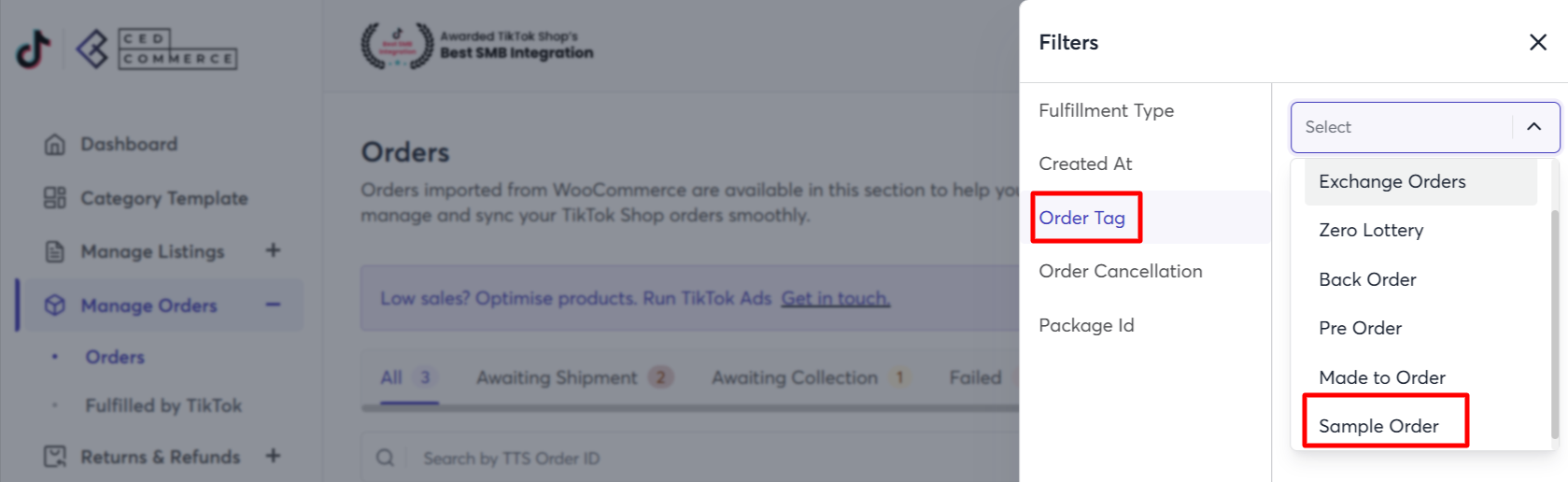Open the Fulfillment Type filter
Image resolution: width=1568 pixels, height=482 pixels.
coord(1106,110)
